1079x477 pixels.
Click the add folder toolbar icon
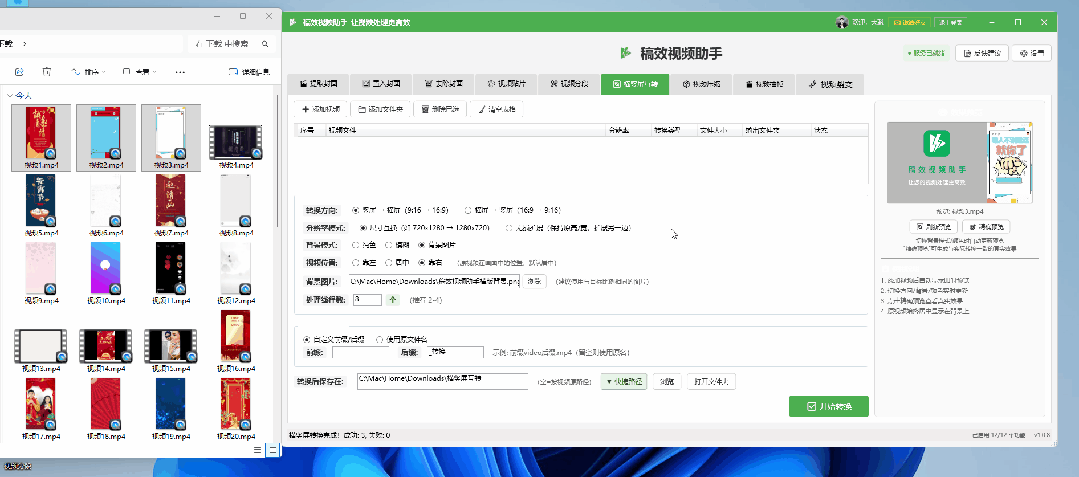coord(361,109)
